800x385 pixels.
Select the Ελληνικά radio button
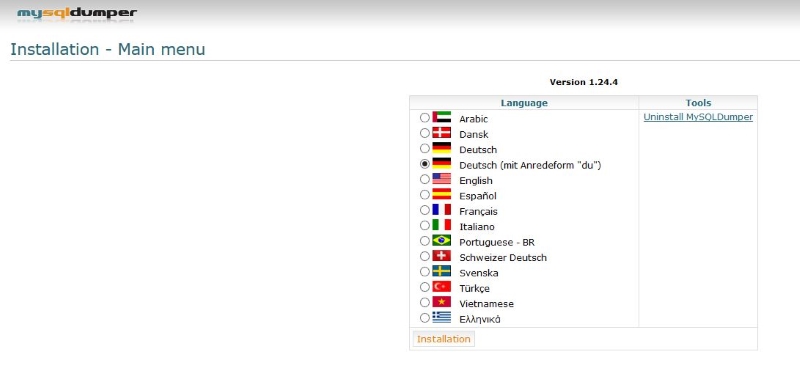click(x=424, y=318)
